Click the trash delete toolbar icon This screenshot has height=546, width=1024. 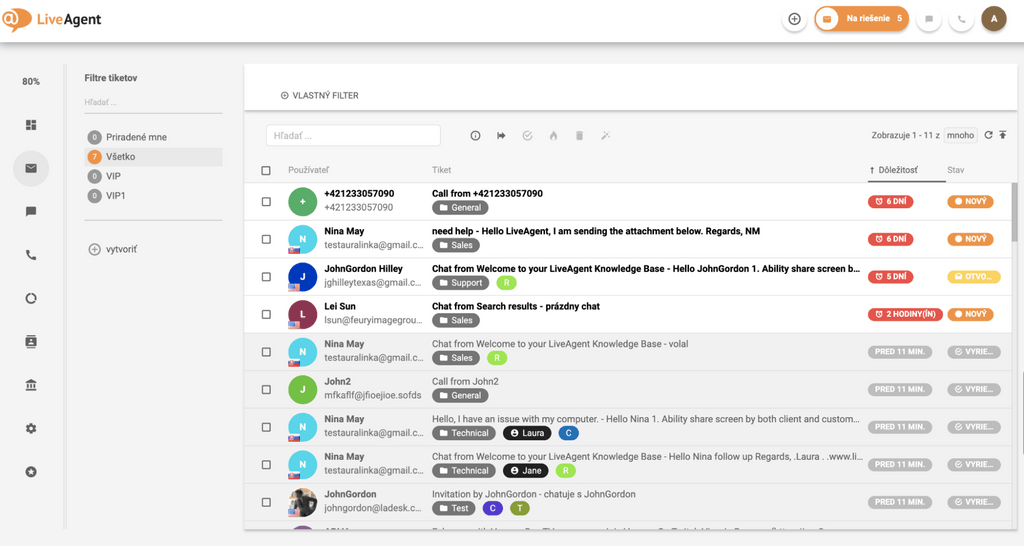[x=579, y=136]
